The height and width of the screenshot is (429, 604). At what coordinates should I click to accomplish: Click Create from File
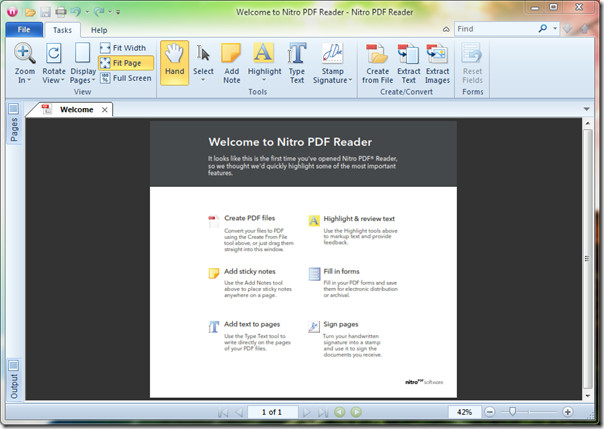[x=378, y=64]
